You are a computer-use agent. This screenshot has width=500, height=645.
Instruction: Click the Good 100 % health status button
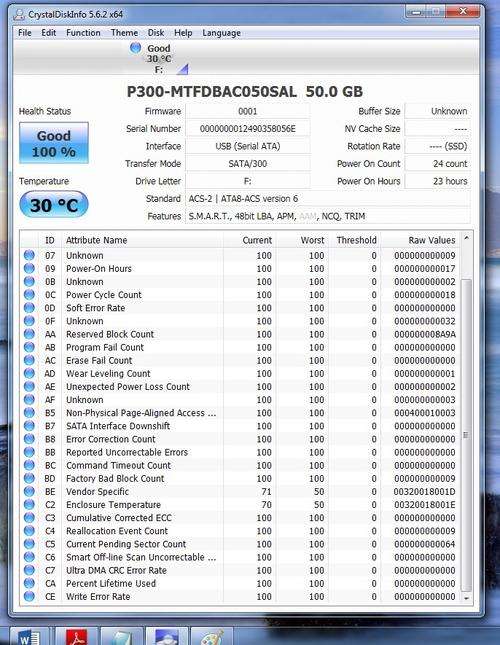54,143
